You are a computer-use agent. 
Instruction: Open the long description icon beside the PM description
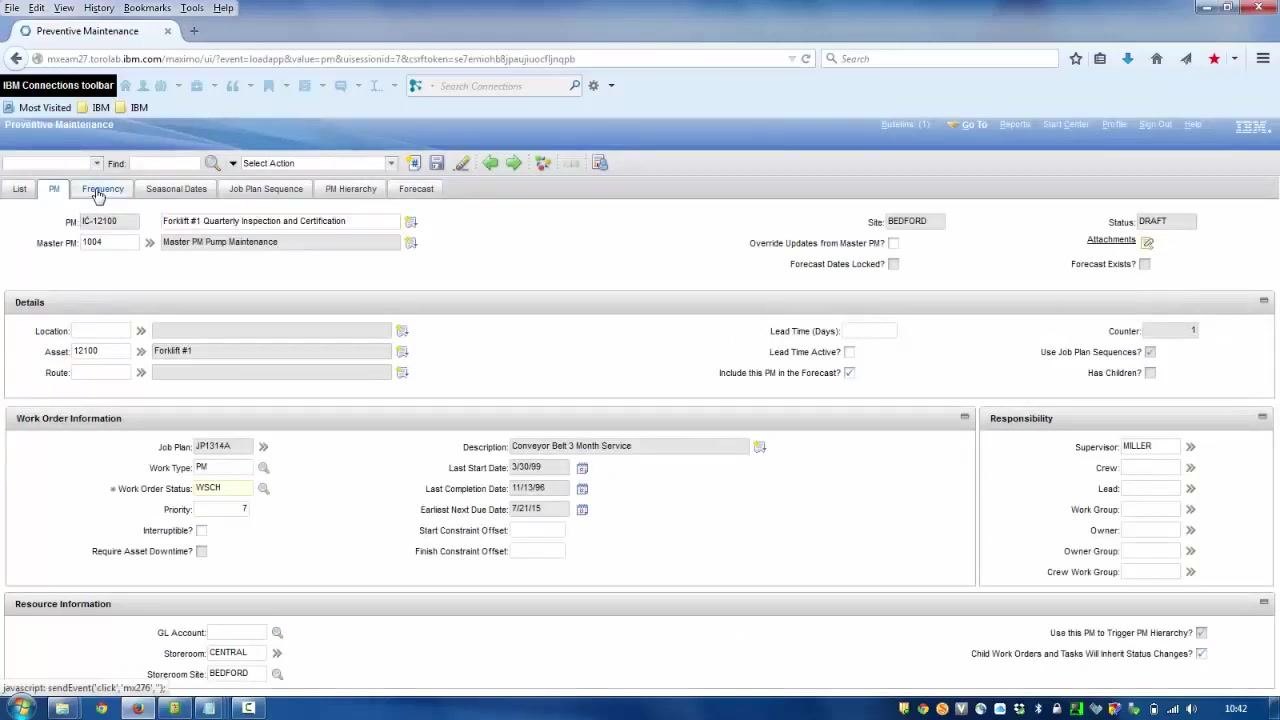410,222
